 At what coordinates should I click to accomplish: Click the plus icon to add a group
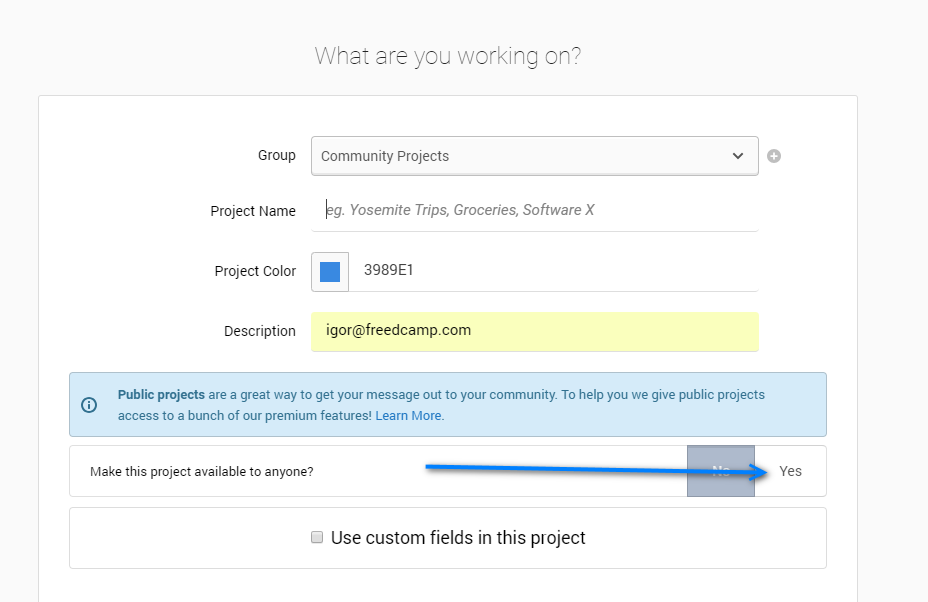point(774,156)
